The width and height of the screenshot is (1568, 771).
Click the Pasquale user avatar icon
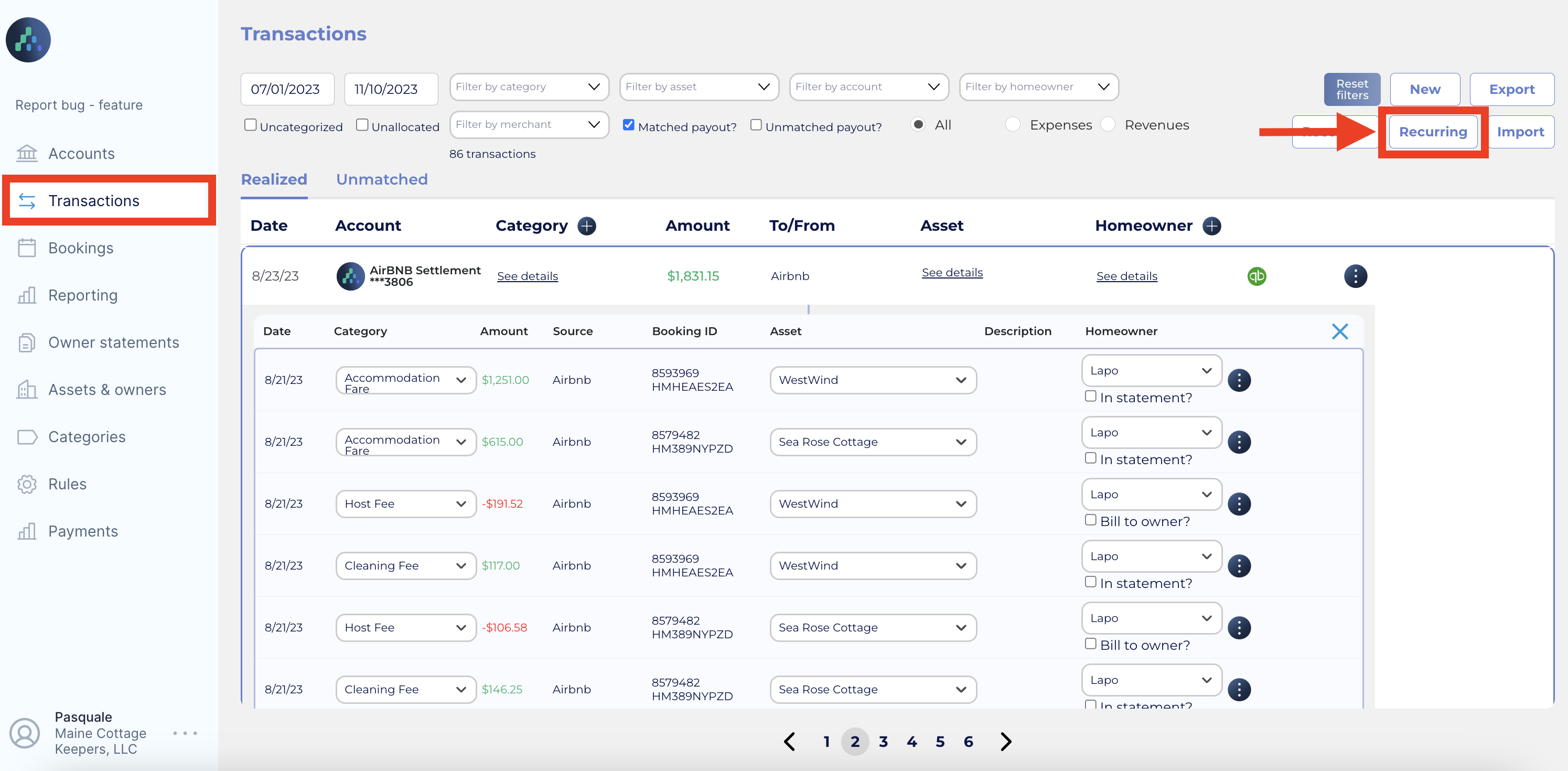[x=25, y=733]
